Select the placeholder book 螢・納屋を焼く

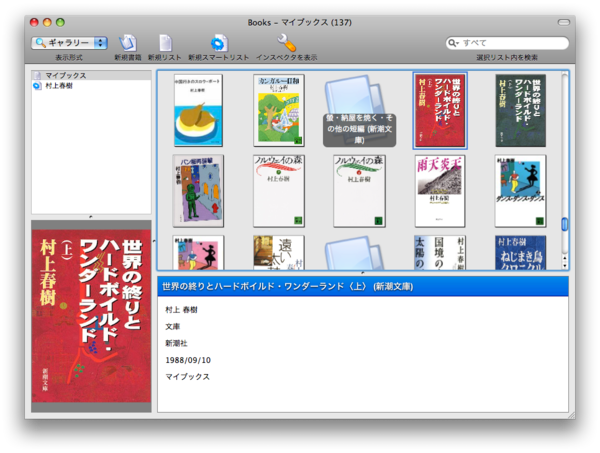(359, 111)
